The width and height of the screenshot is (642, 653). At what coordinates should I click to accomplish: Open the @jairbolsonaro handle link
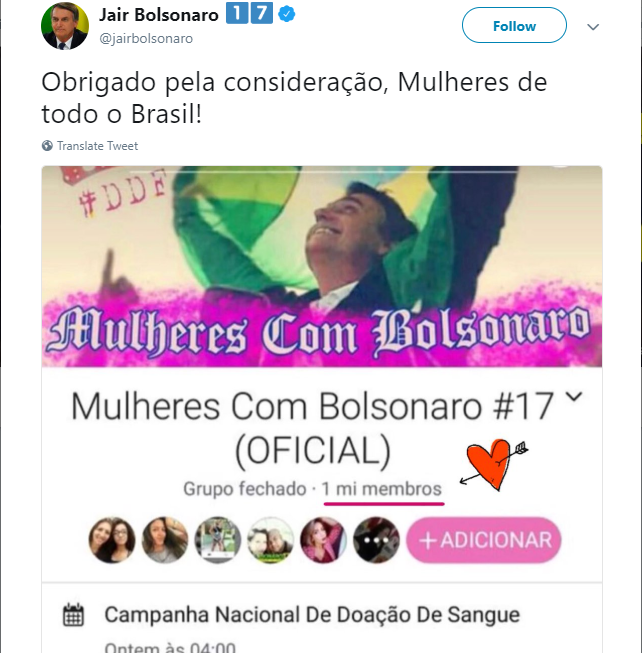[146, 38]
